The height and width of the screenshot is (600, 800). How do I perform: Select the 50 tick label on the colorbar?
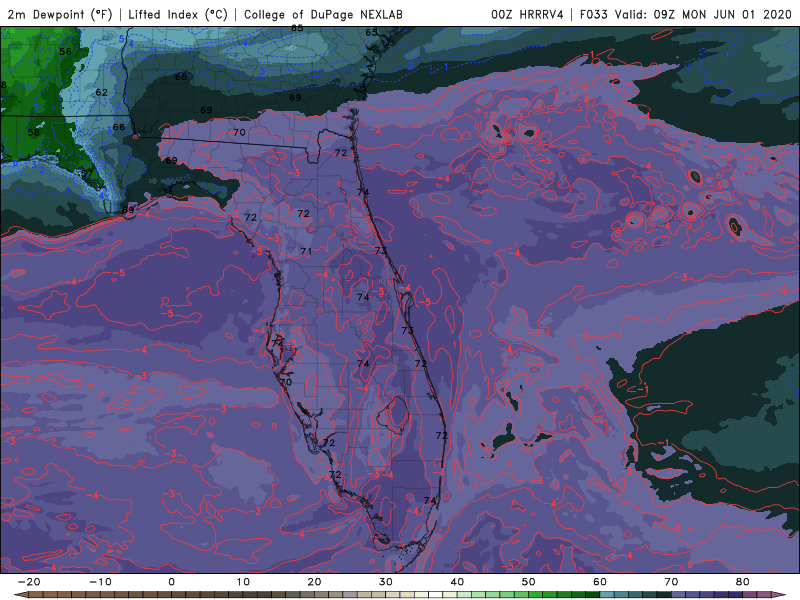[529, 582]
